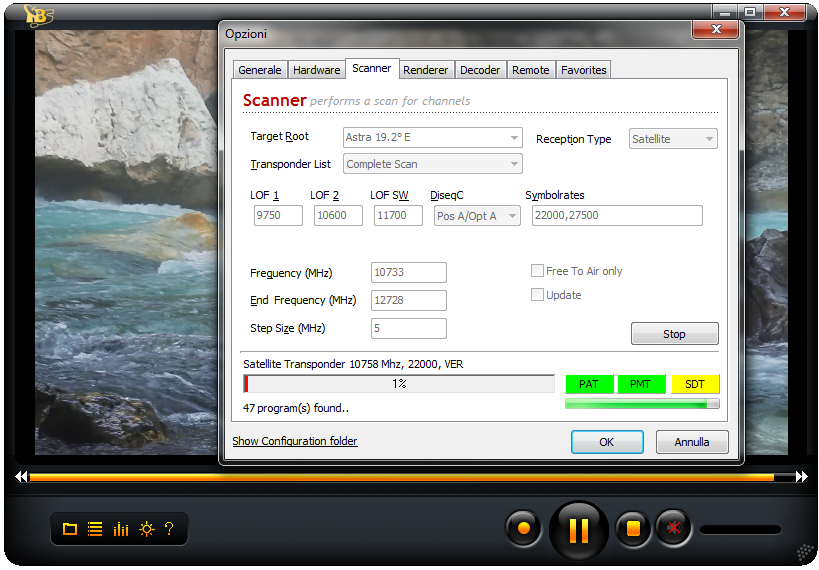Click the 'Satellite Transponder 10758 Mhz' status text
This screenshot has width=819, height=570.
pos(353,364)
